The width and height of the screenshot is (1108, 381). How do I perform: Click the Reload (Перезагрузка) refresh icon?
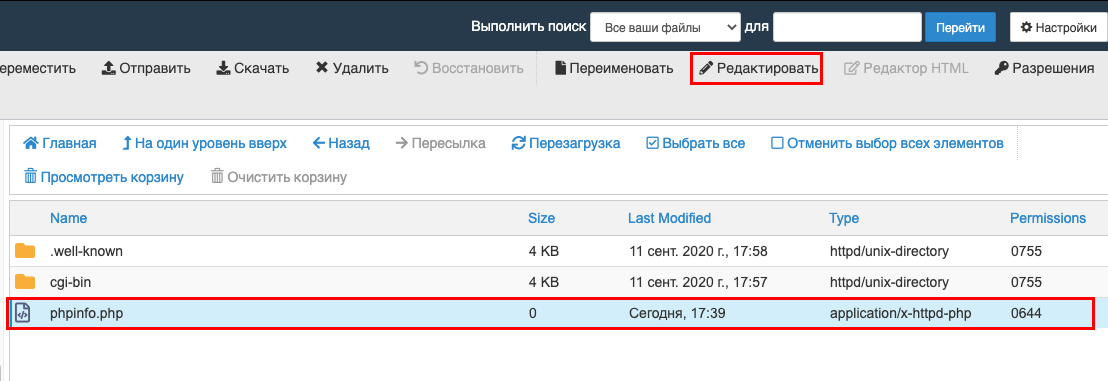tap(519, 143)
